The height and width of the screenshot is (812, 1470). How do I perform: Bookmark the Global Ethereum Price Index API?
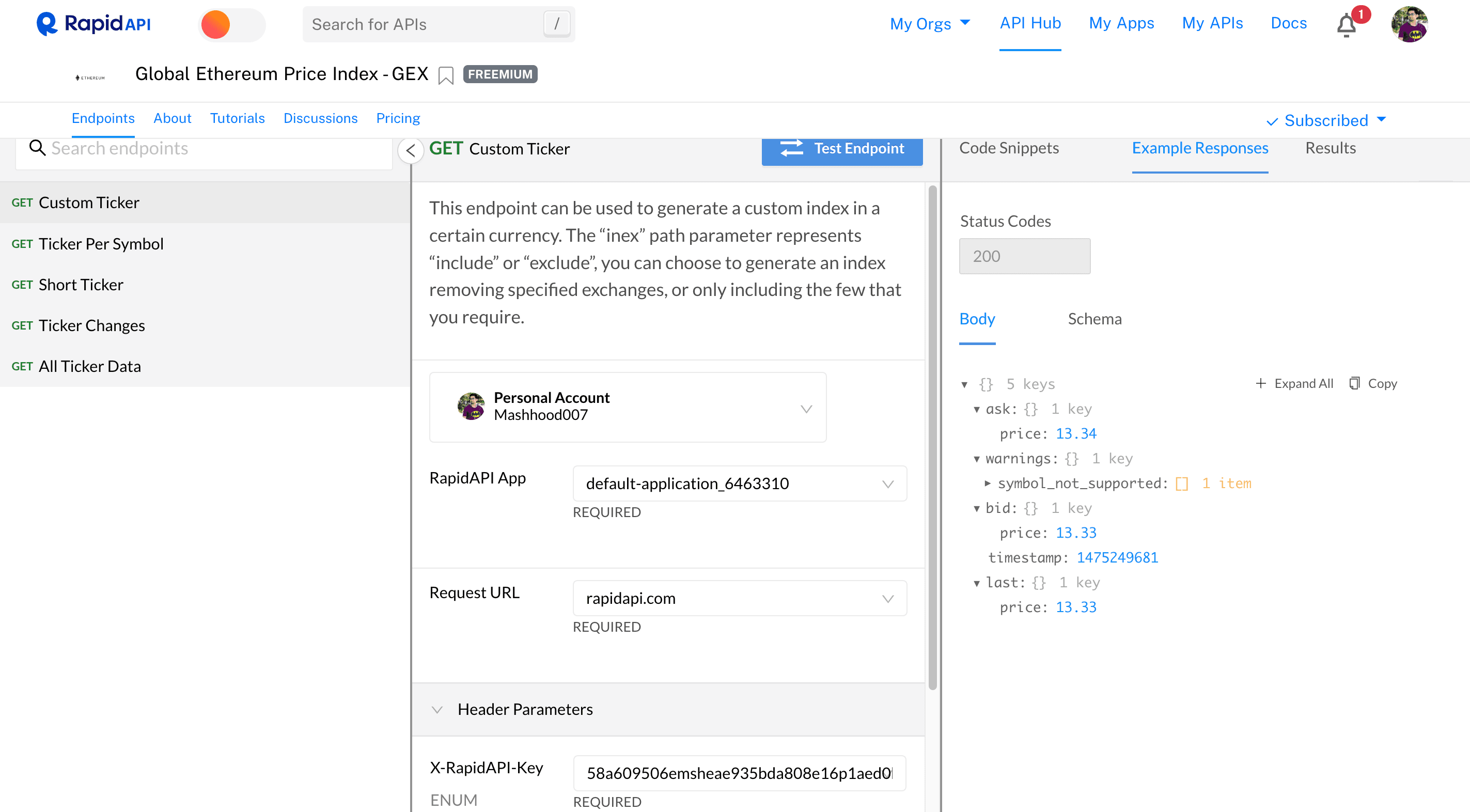pyautogui.click(x=446, y=75)
